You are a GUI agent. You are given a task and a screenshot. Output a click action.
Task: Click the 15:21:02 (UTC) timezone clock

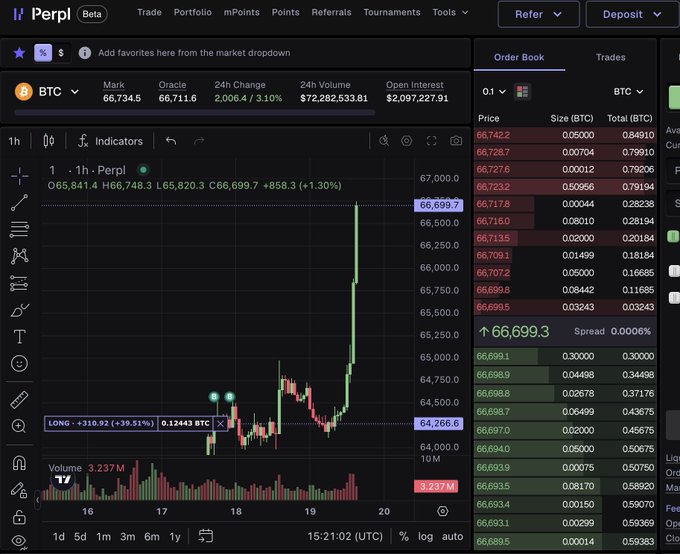point(345,537)
